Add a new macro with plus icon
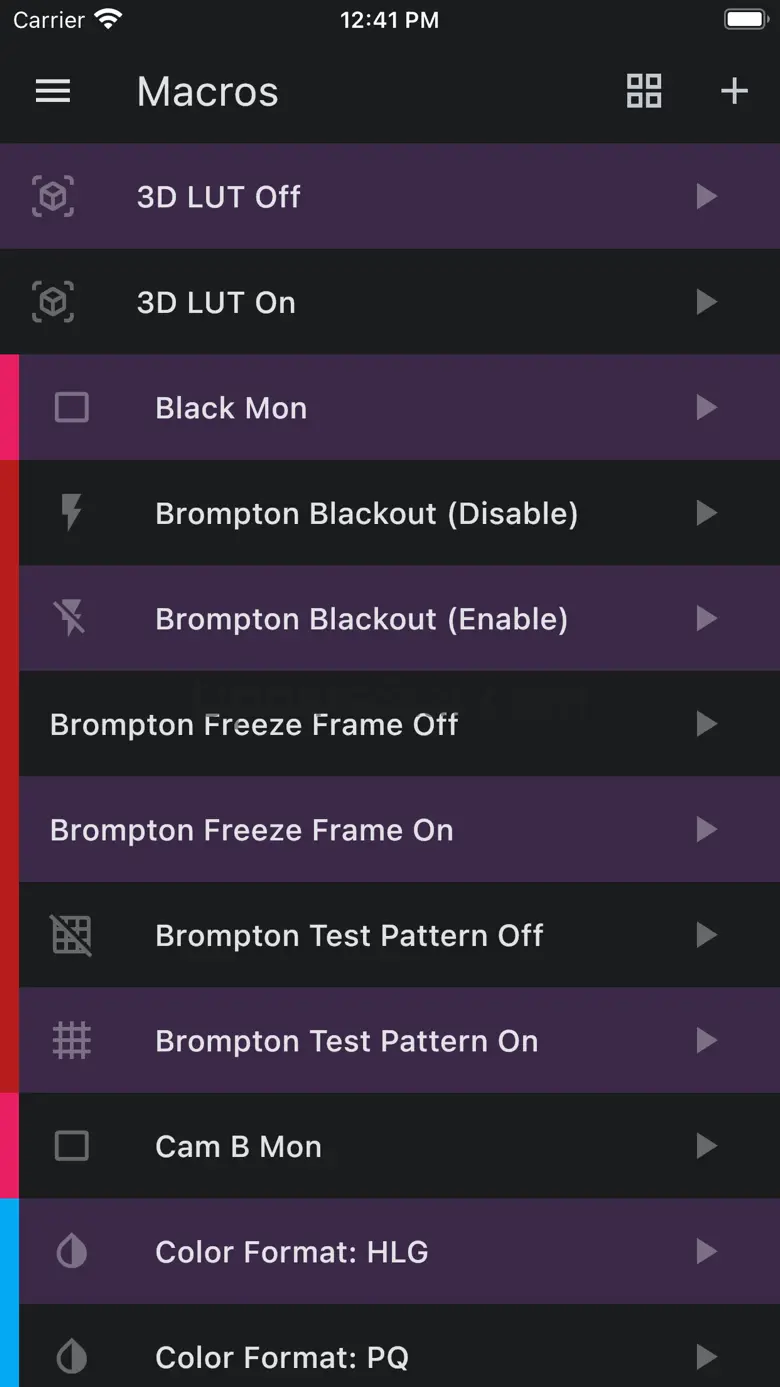Viewport: 780px width, 1387px height. click(735, 91)
